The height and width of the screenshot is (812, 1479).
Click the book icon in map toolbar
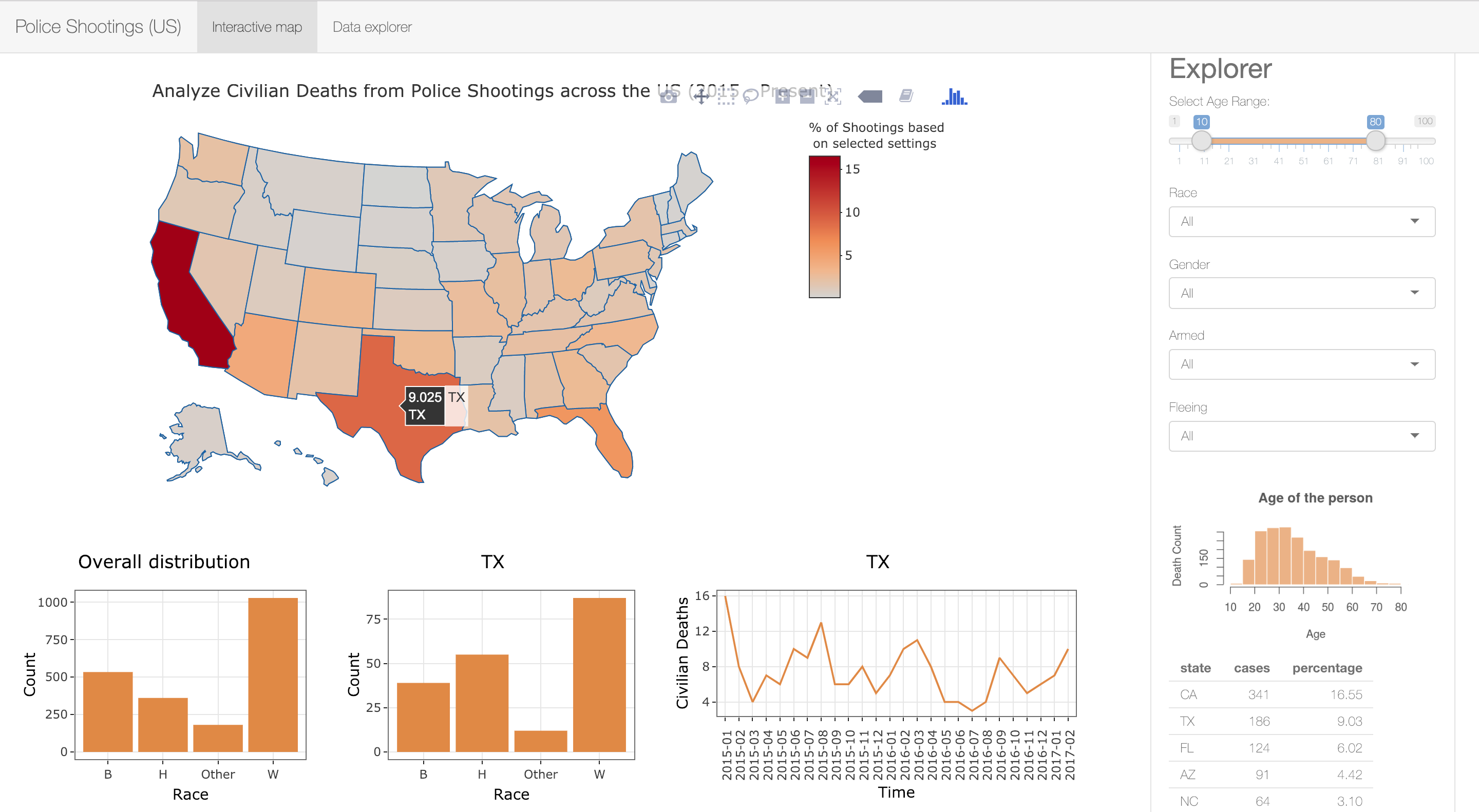point(906,96)
